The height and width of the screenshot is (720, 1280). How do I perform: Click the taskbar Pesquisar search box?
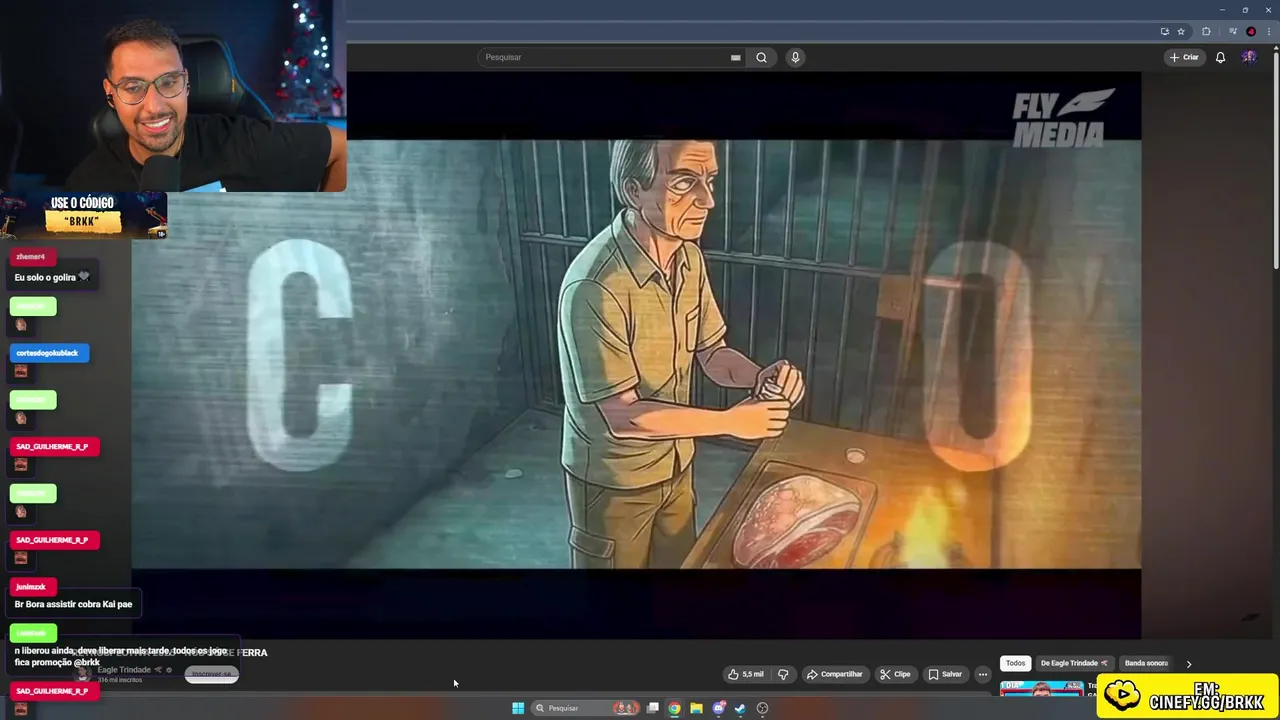click(586, 708)
